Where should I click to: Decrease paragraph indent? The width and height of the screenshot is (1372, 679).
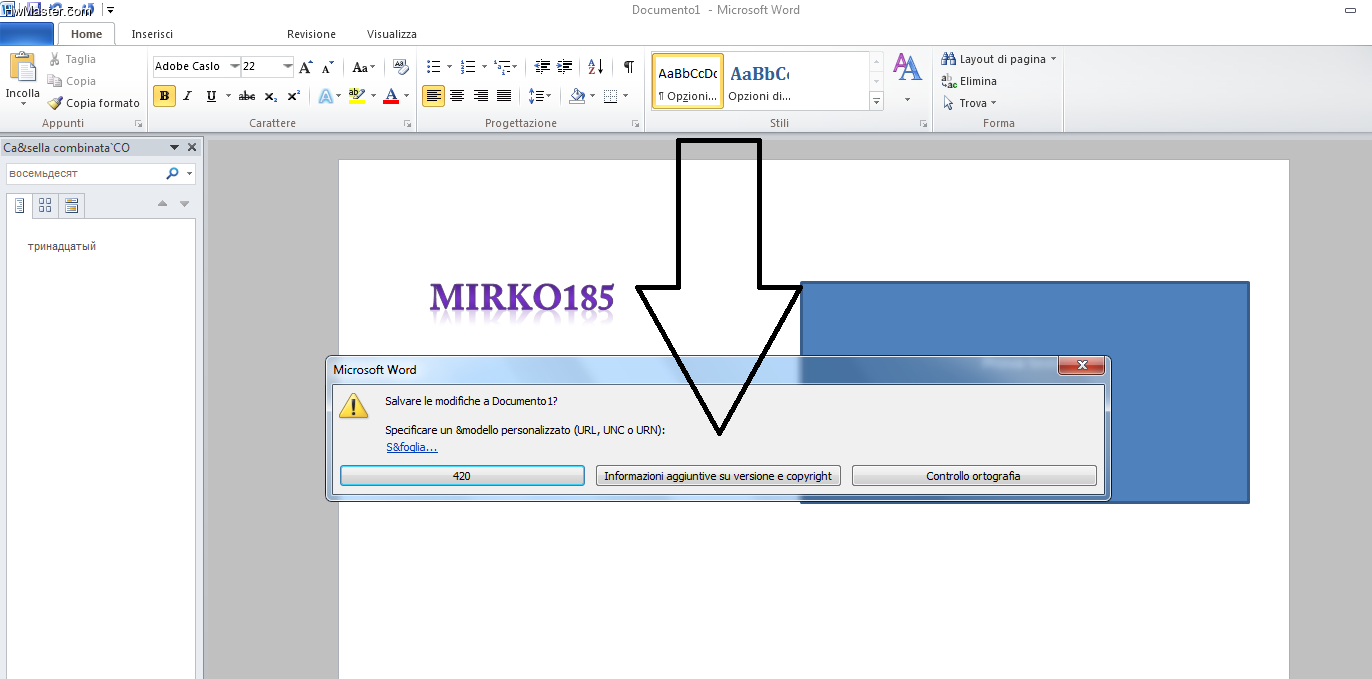pos(543,67)
